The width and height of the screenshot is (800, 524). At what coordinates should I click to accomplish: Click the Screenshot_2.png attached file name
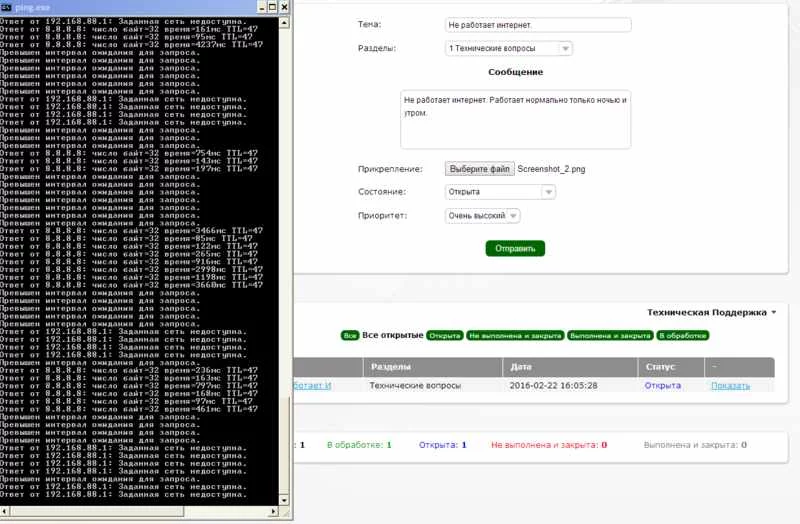click(551, 169)
